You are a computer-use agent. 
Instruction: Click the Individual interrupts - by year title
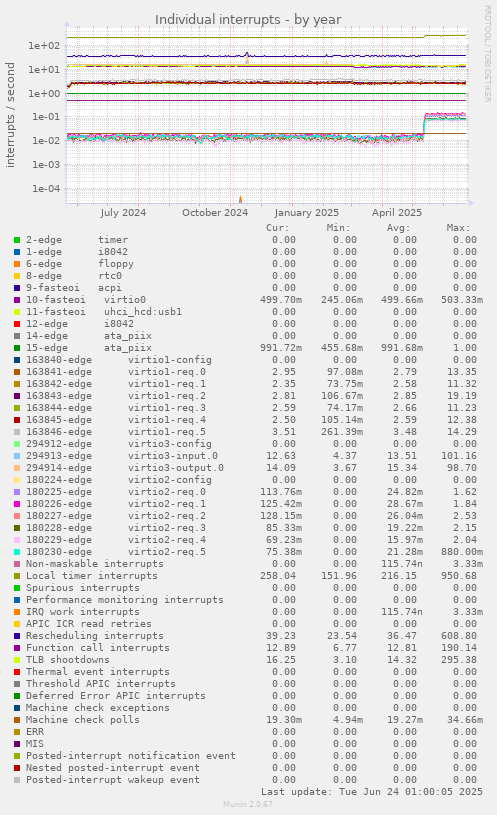click(248, 20)
